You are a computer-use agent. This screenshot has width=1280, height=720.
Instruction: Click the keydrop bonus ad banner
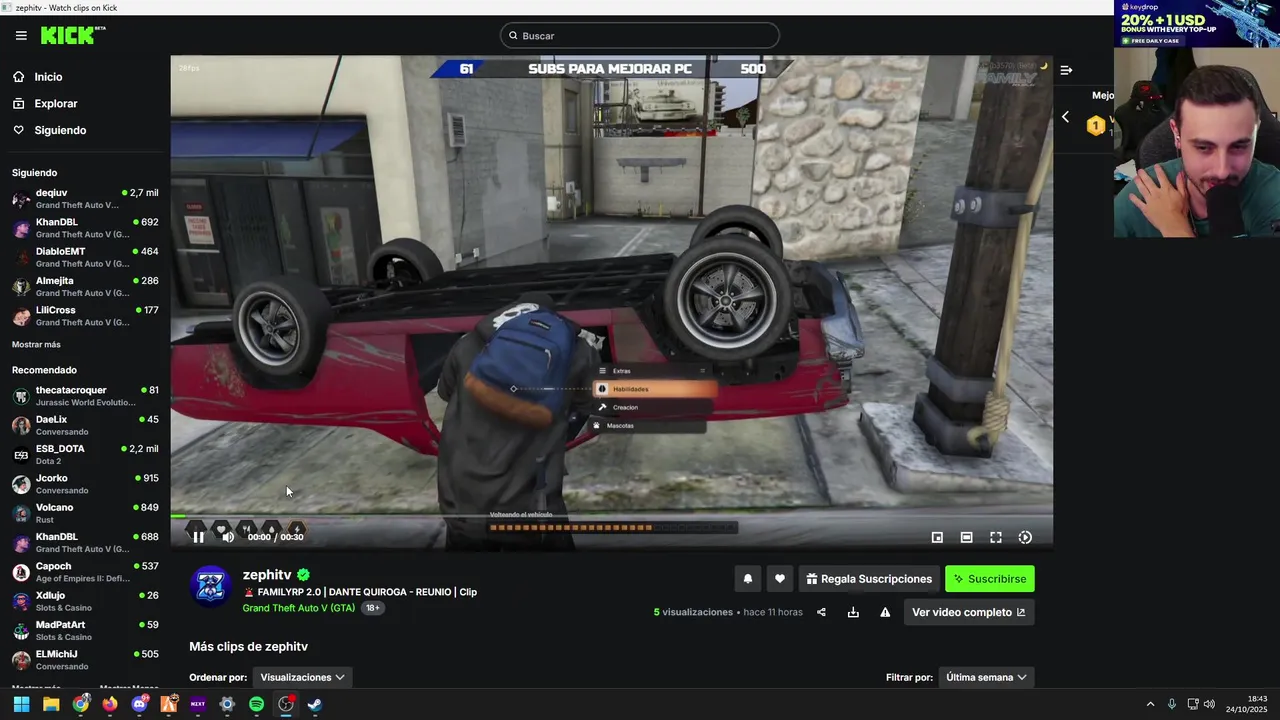1197,24
